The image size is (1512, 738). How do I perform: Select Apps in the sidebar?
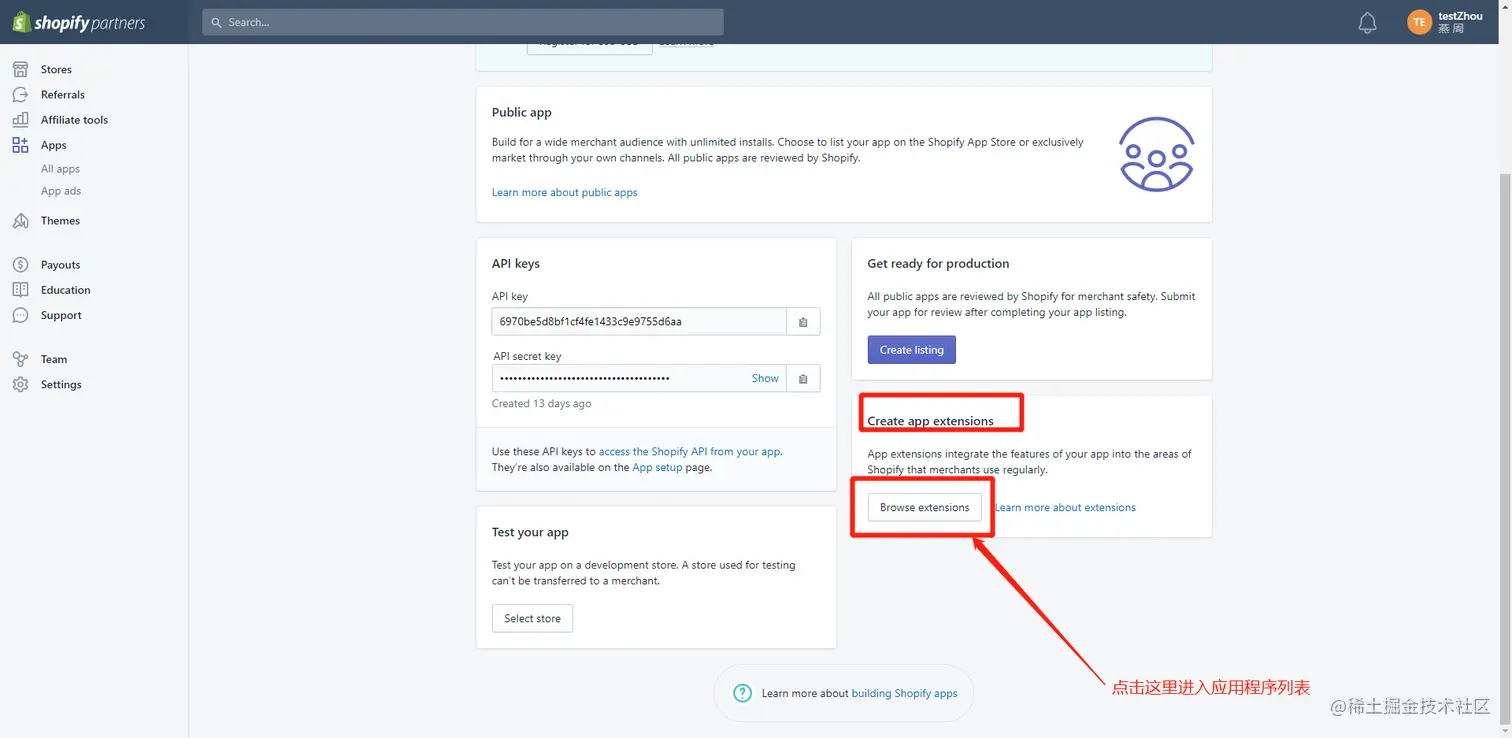[x=54, y=145]
